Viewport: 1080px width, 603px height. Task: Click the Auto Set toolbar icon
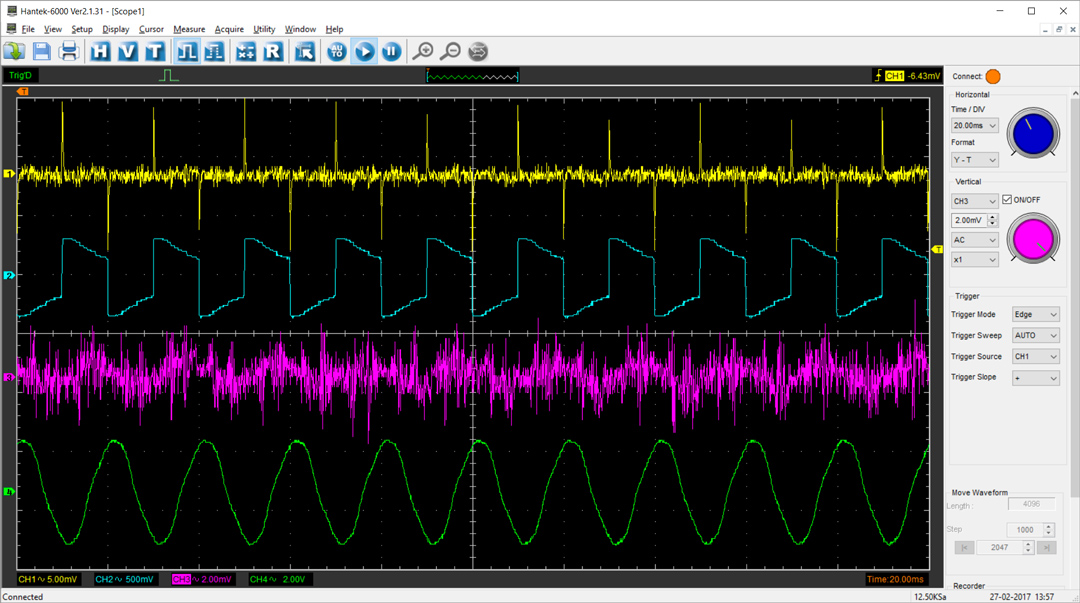point(337,51)
